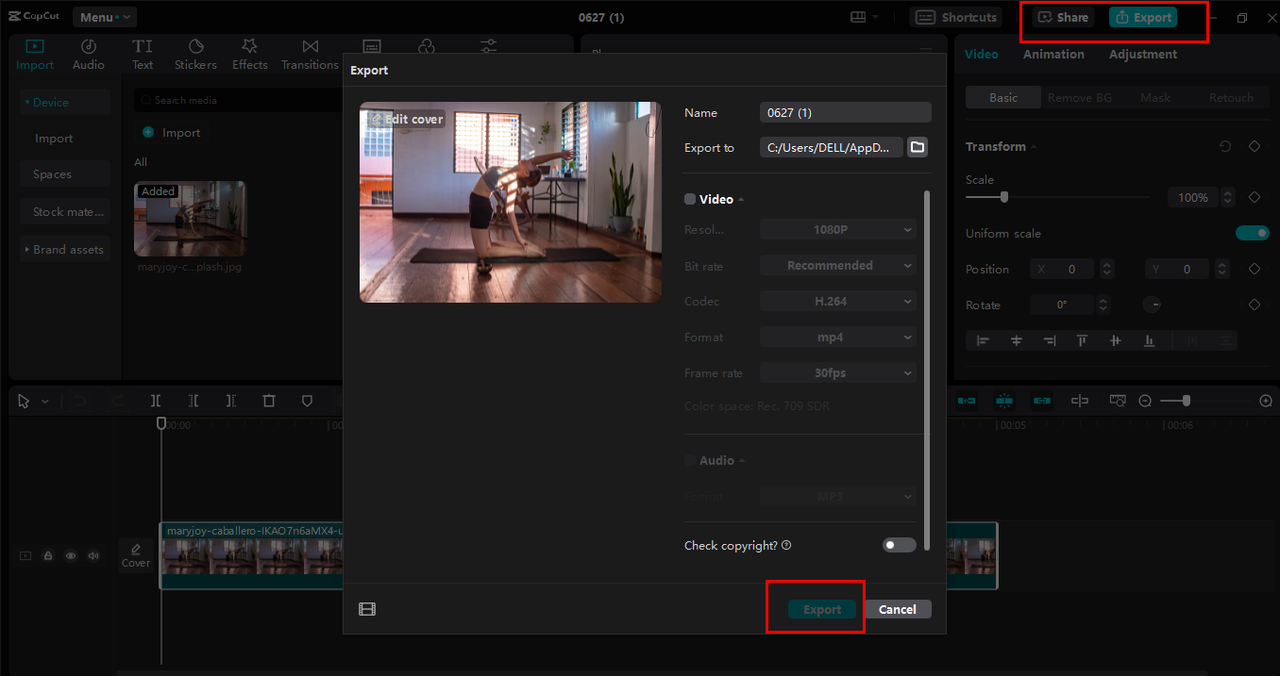Open the Audio media tab
The image size is (1280, 676).
88,54
